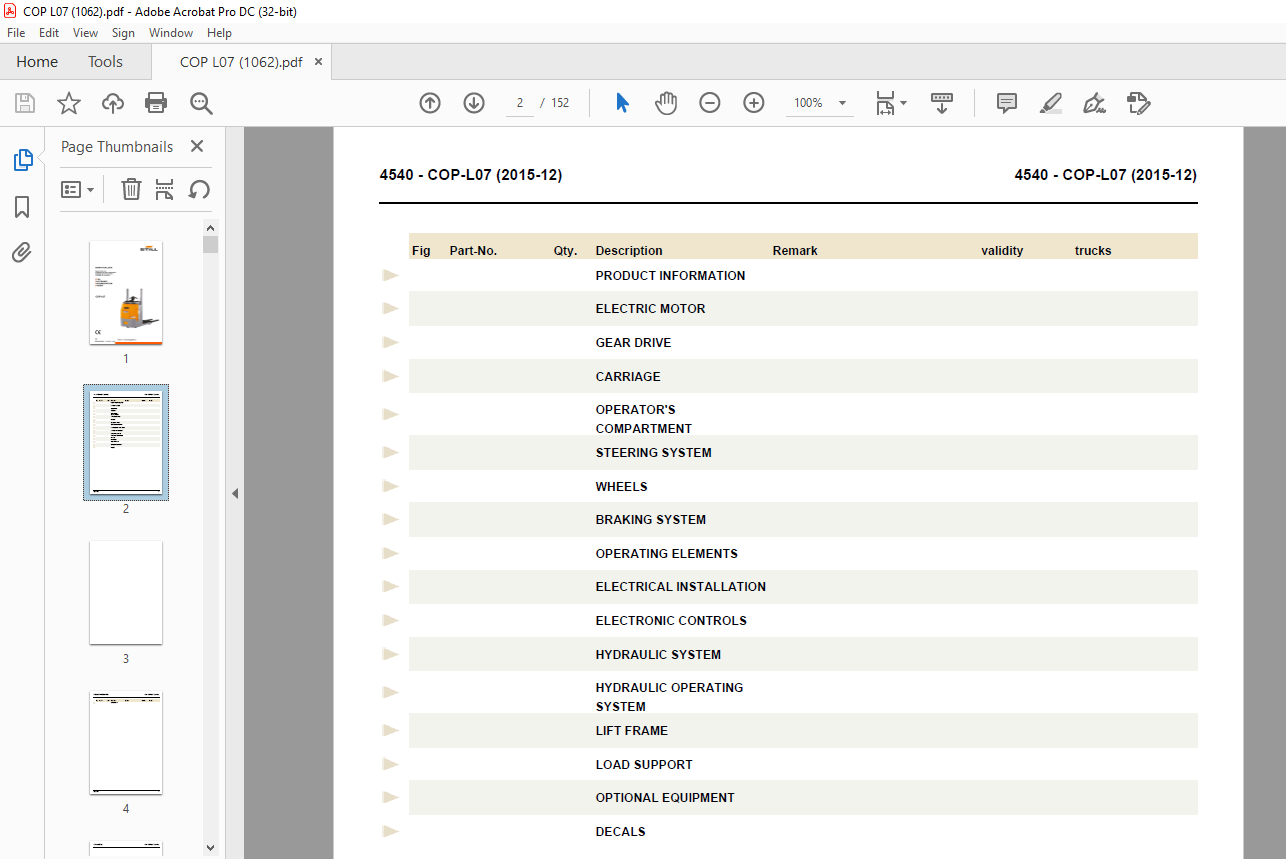
Task: Toggle the Page Thumbnails panel icon
Action: (x=22, y=160)
